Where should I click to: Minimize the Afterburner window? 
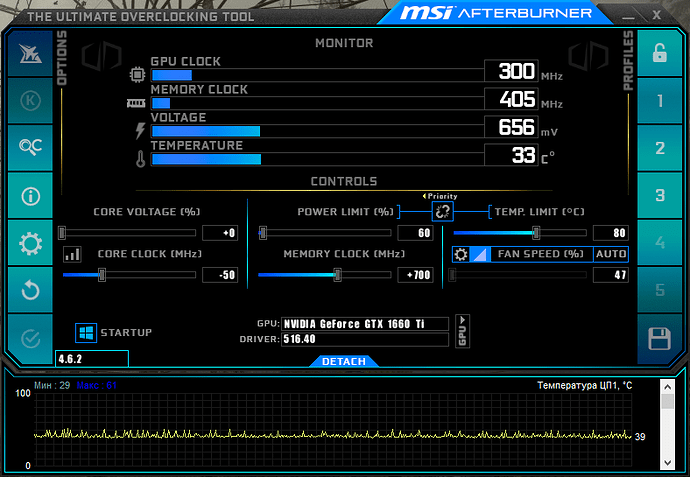coord(628,18)
